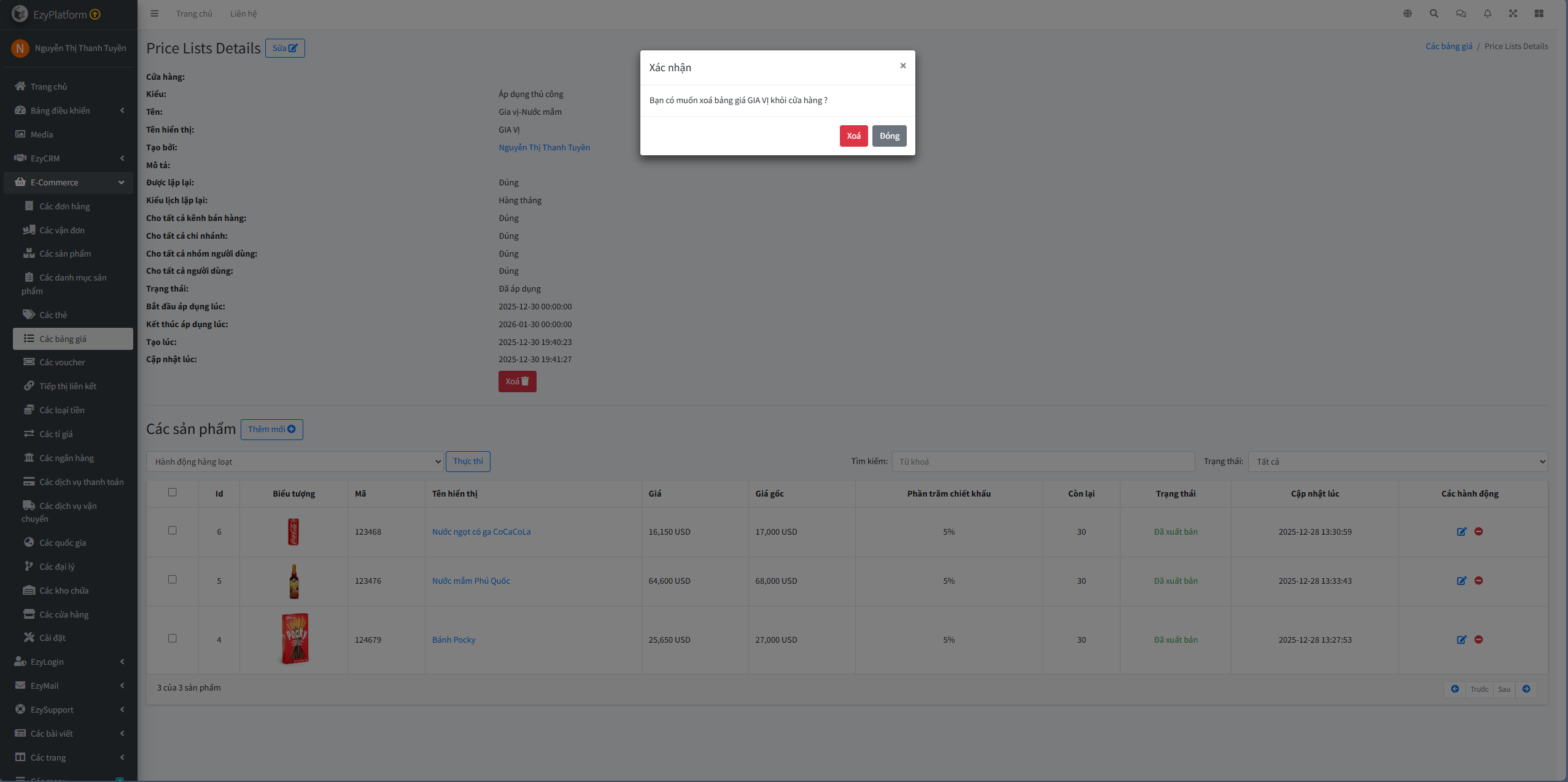This screenshot has height=782, width=1568.
Task: Tick the checkbox for product Id 6
Action: pos(173,530)
